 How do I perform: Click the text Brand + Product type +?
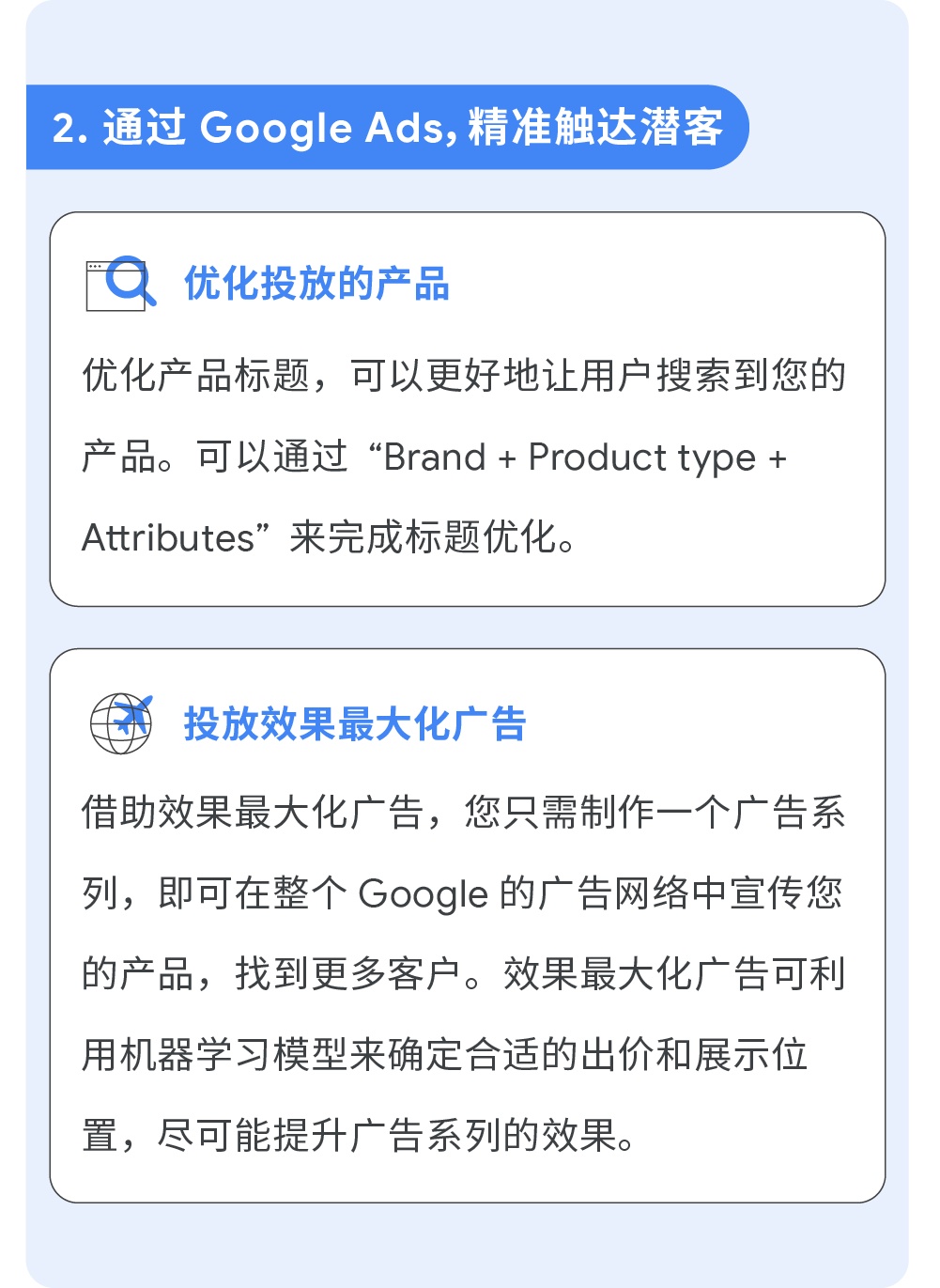[585, 458]
